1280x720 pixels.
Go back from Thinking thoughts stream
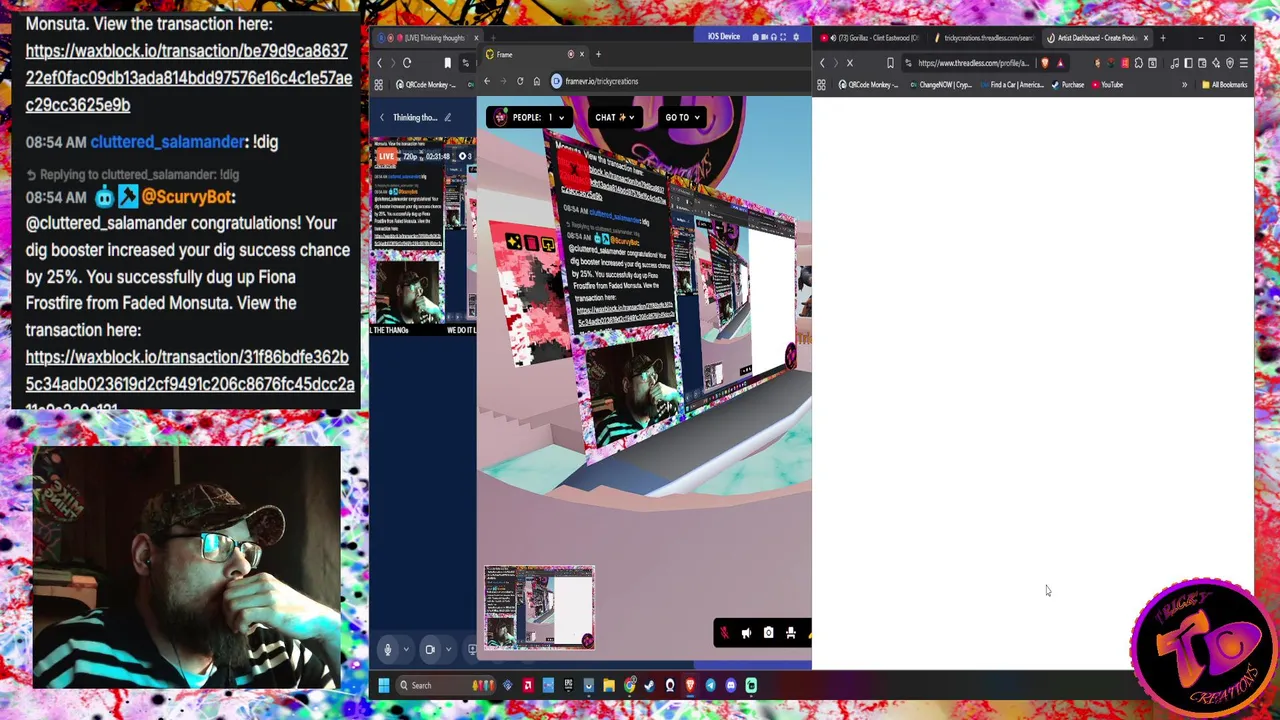[381, 117]
